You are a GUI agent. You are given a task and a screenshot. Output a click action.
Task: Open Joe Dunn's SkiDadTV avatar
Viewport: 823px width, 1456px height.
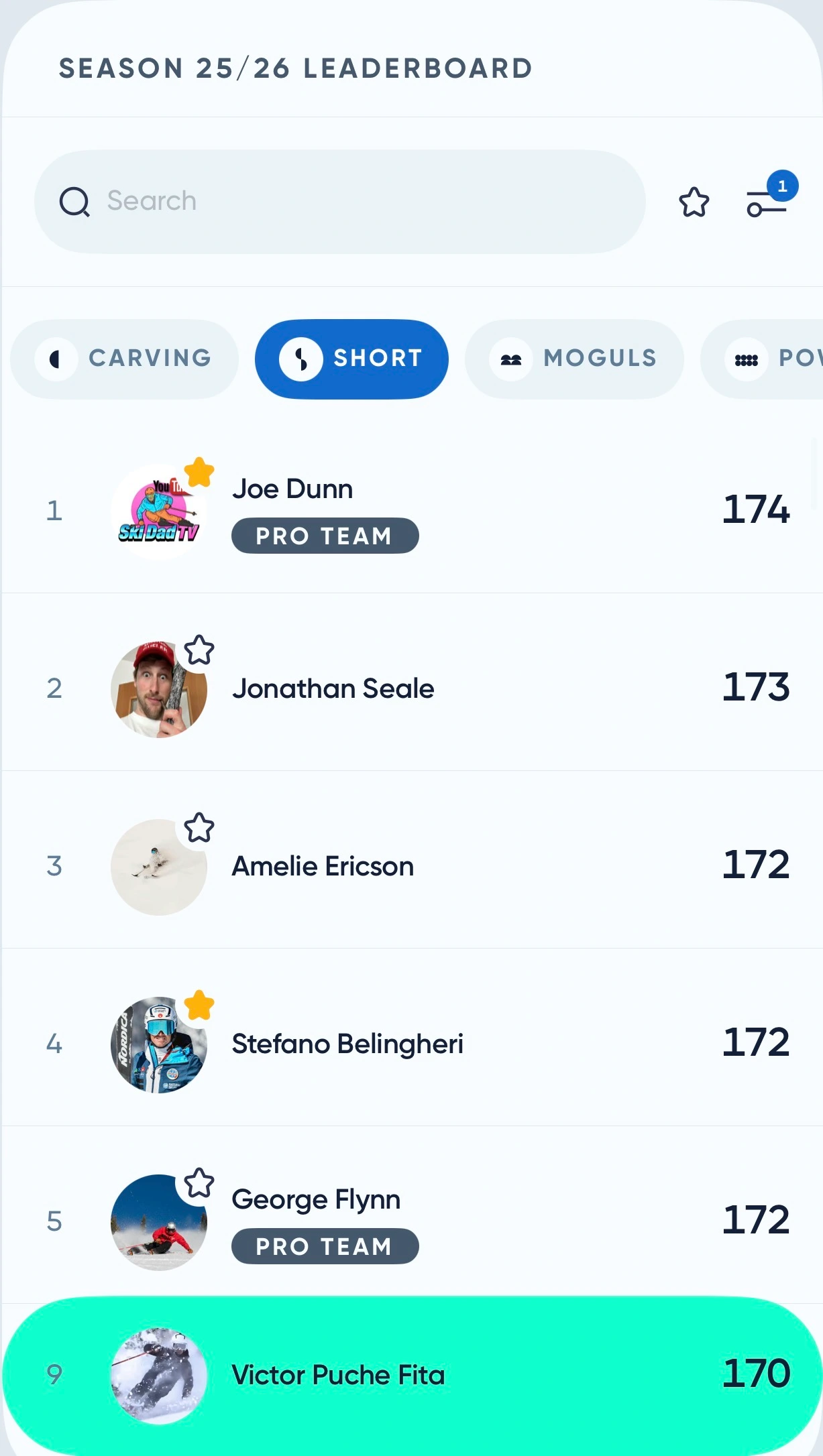[x=159, y=511]
